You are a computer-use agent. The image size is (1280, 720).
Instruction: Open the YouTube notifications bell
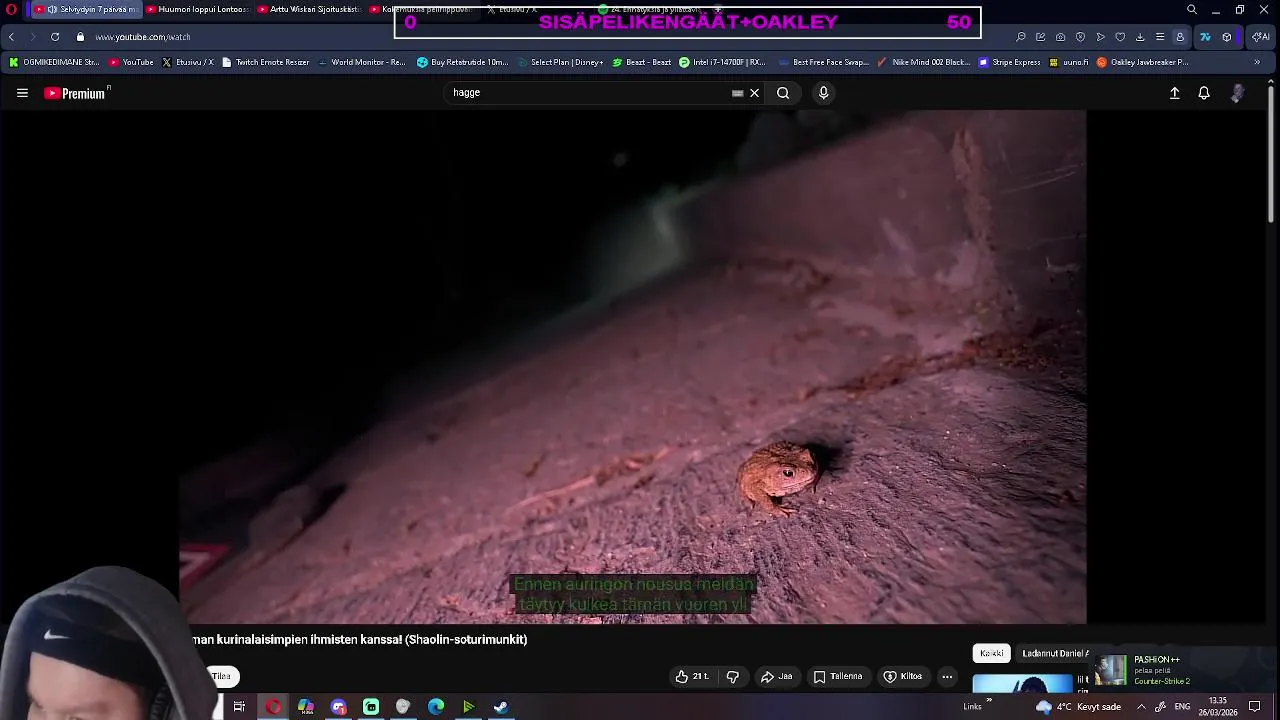pyautogui.click(x=1204, y=93)
